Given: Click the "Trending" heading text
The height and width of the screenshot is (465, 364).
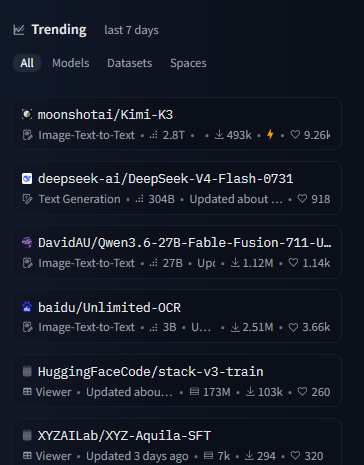Looking at the screenshot, I should [59, 30].
